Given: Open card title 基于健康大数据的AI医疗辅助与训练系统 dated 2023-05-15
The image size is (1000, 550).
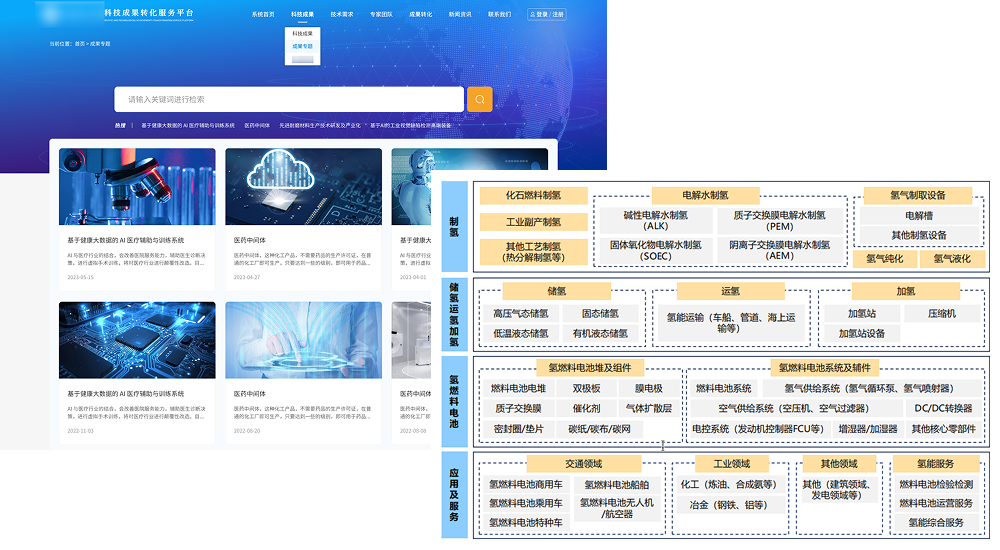Looking at the screenshot, I should [x=126, y=241].
